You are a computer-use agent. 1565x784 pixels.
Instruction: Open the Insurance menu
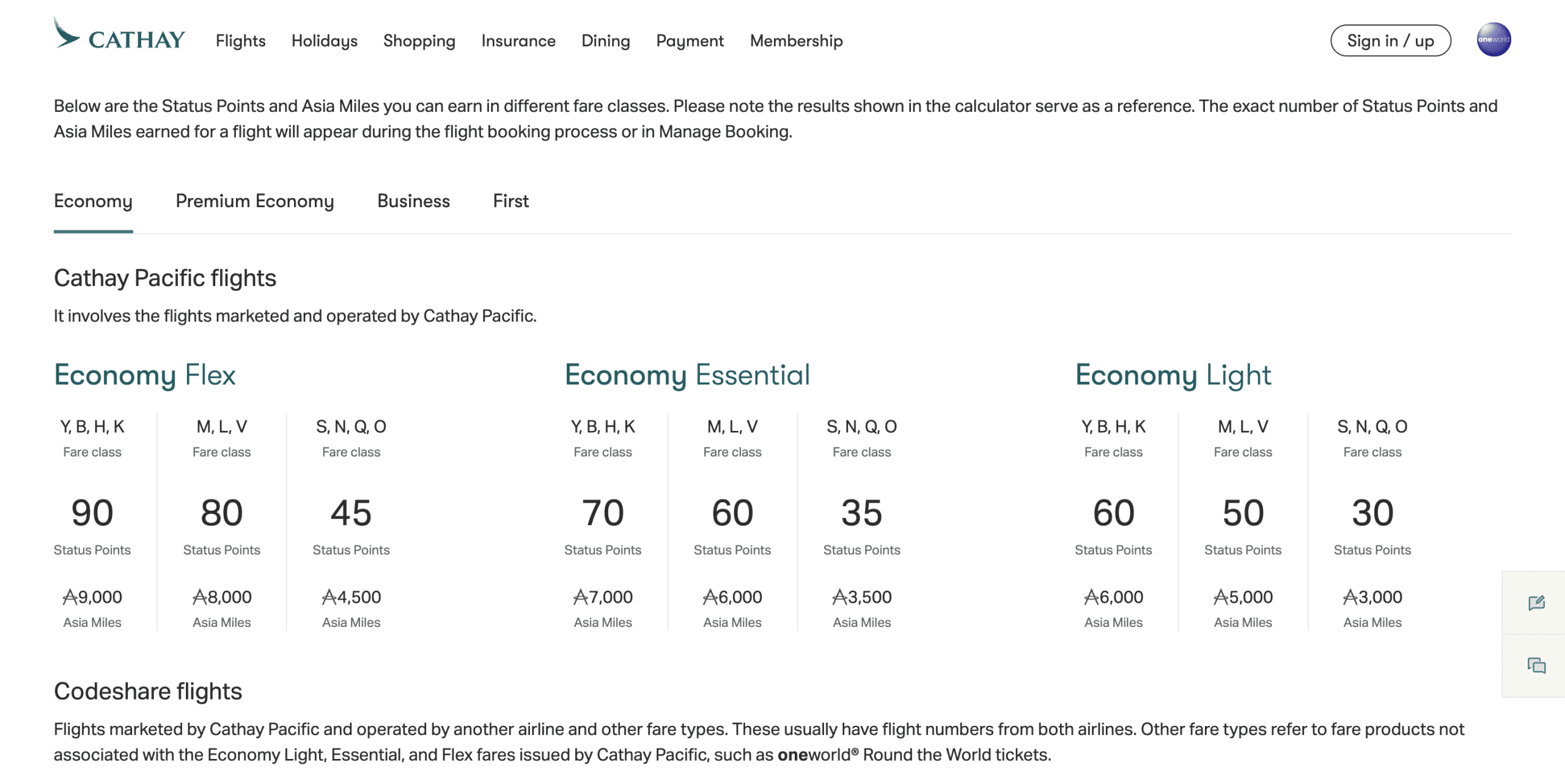(x=518, y=41)
